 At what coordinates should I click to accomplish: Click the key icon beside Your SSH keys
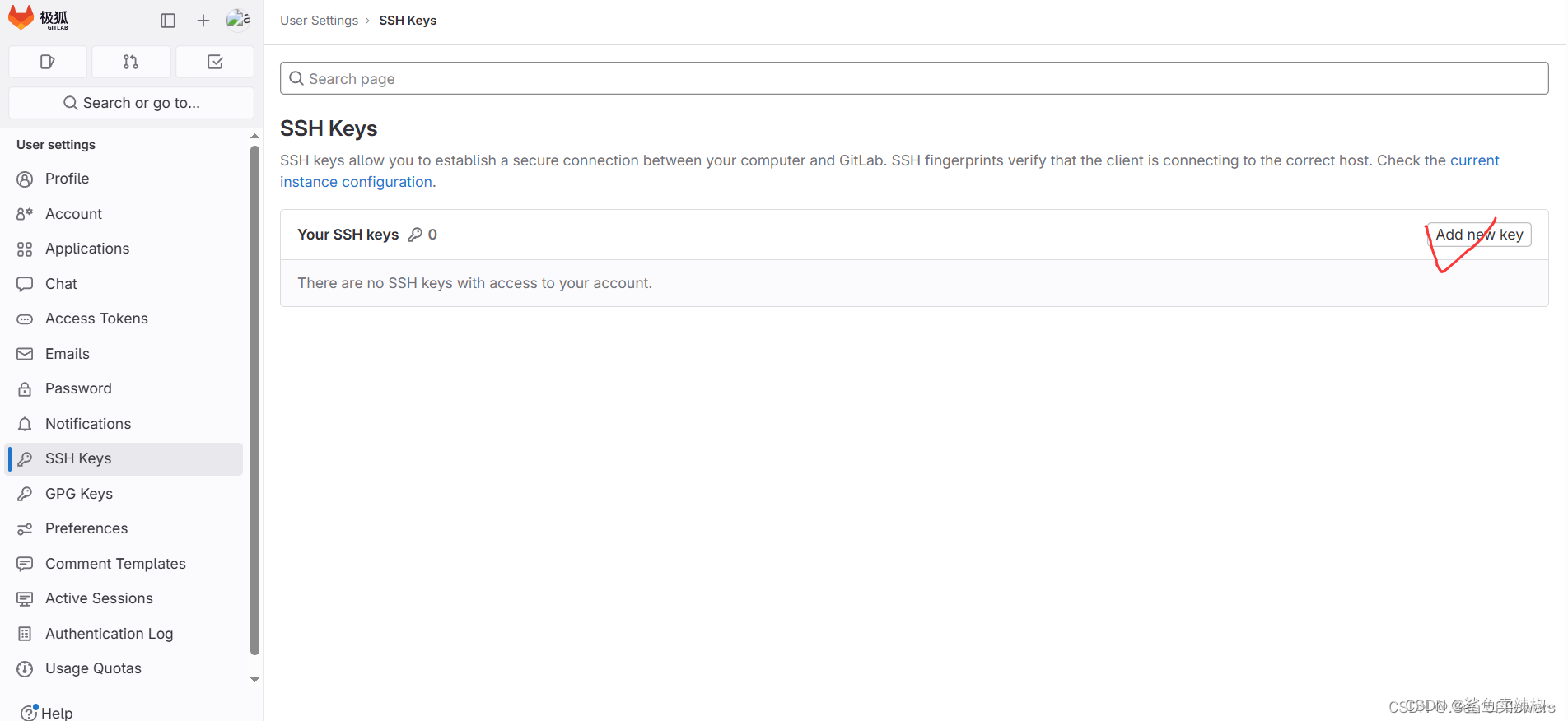click(416, 234)
